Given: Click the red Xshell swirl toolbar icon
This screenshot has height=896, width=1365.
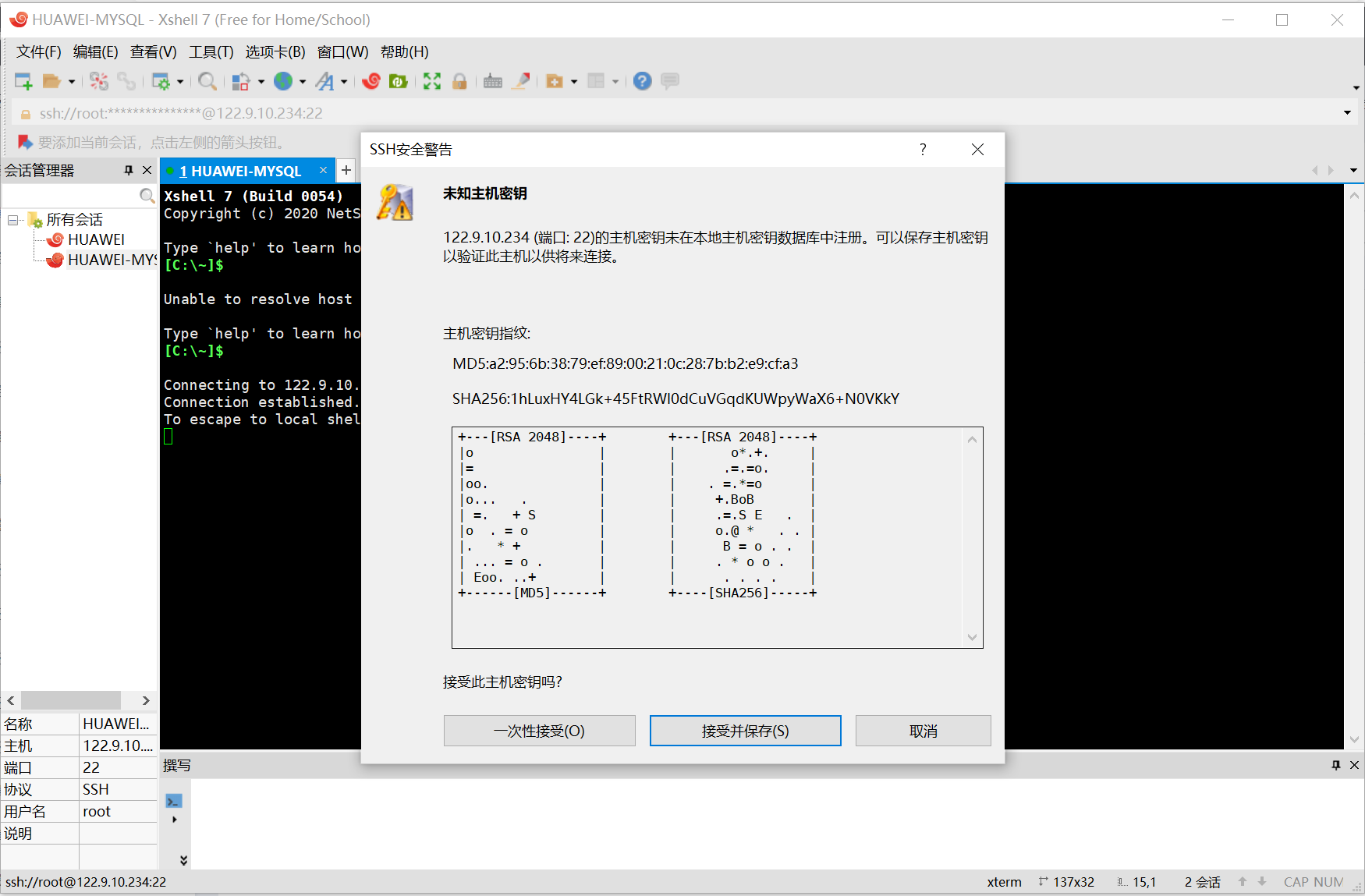Looking at the screenshot, I should click(x=371, y=81).
